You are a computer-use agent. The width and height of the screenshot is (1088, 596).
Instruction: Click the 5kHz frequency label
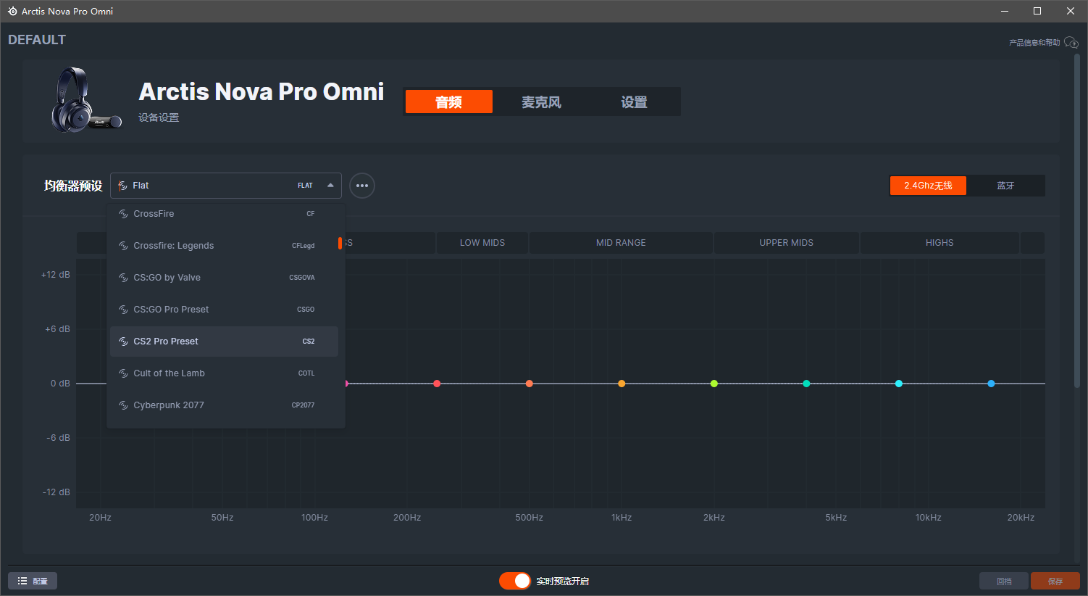click(x=836, y=518)
